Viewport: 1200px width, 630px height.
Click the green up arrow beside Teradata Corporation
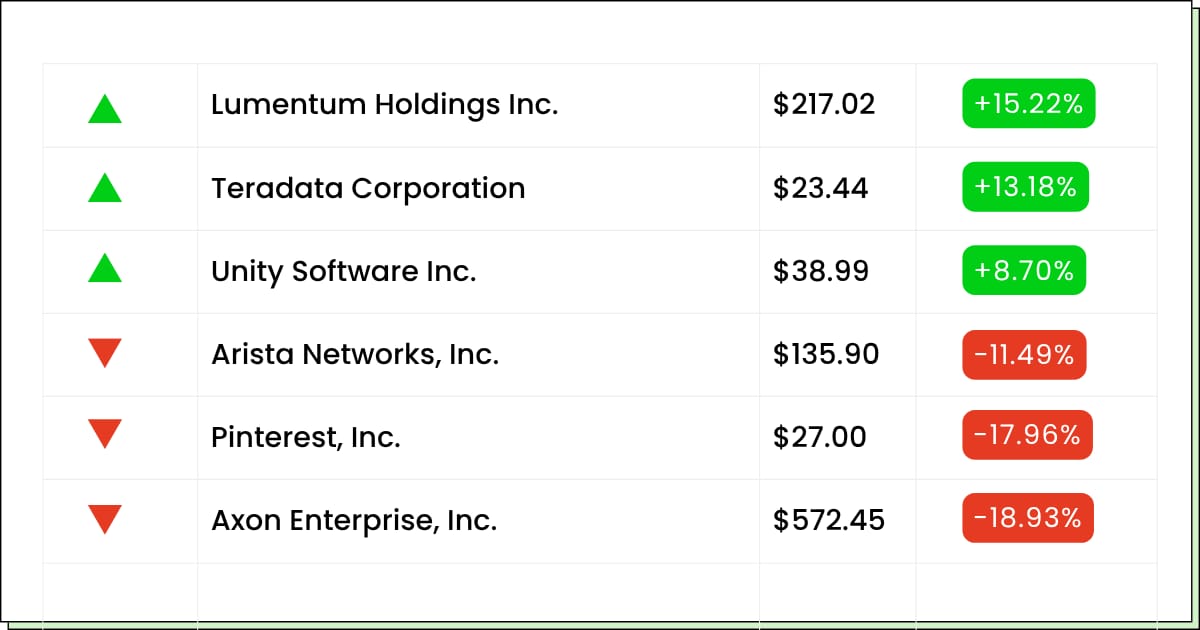[105, 187]
